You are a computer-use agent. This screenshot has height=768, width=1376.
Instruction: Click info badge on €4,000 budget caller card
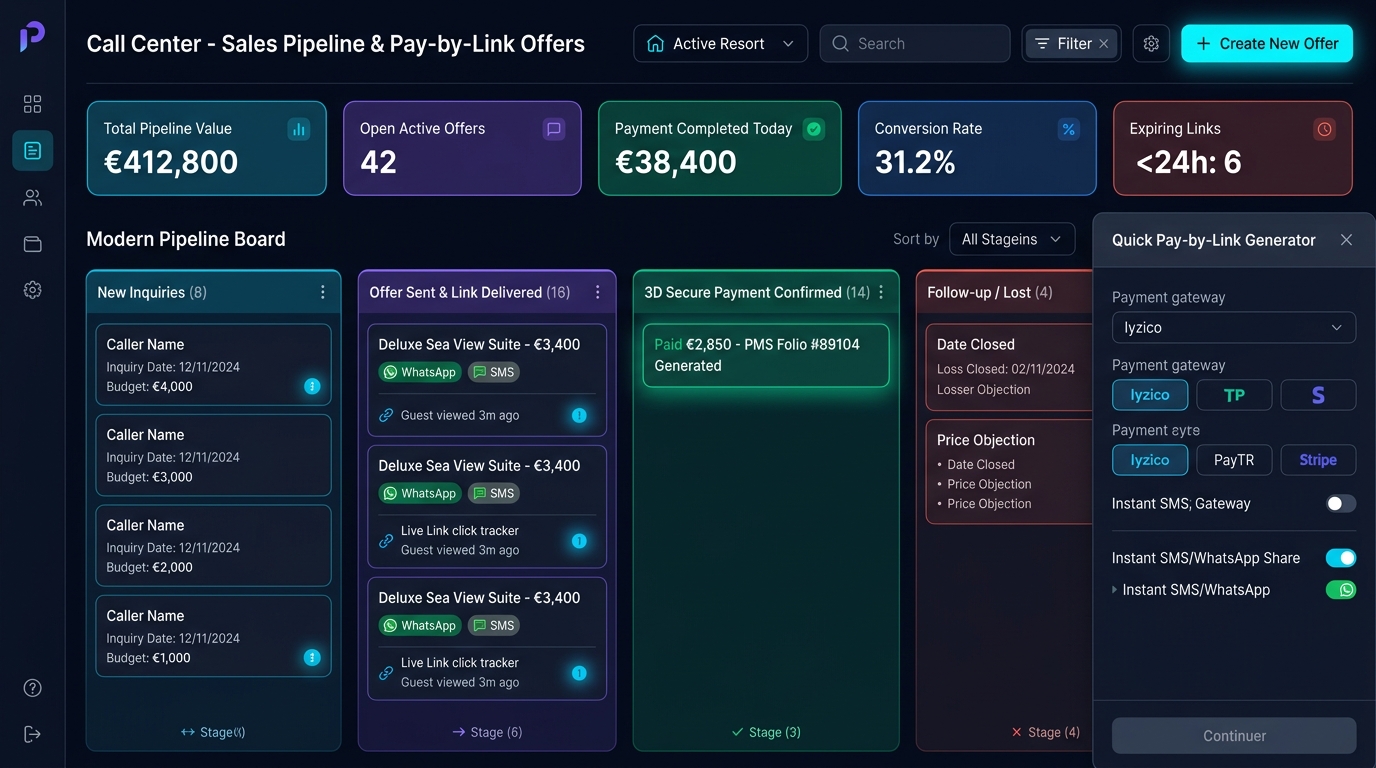pos(312,386)
